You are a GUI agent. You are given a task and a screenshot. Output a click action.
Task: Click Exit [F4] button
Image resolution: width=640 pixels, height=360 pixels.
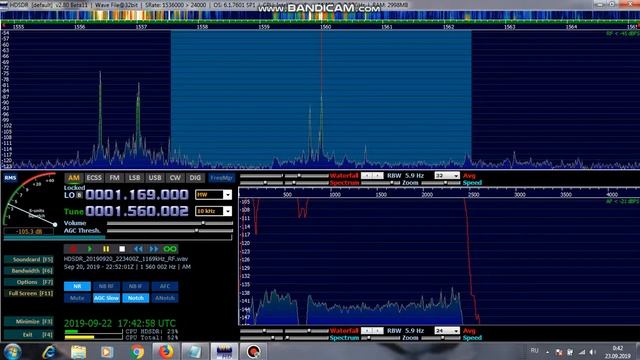pos(29,335)
